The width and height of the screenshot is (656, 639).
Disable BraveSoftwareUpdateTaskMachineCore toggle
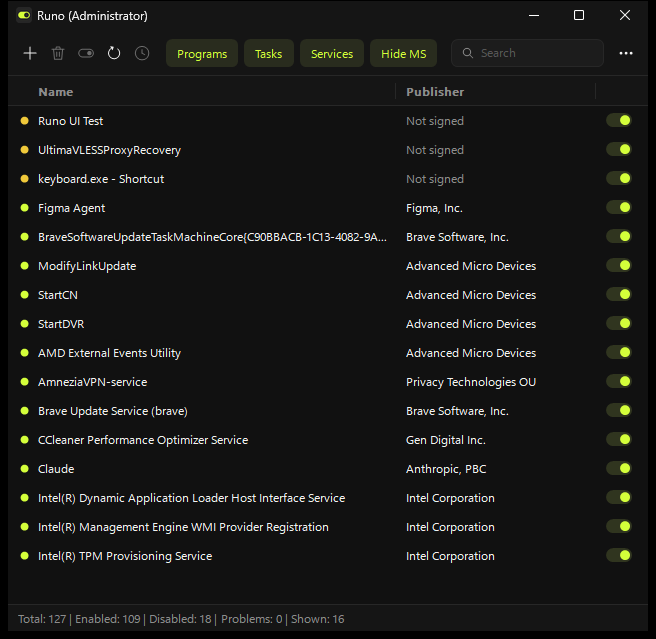point(619,236)
